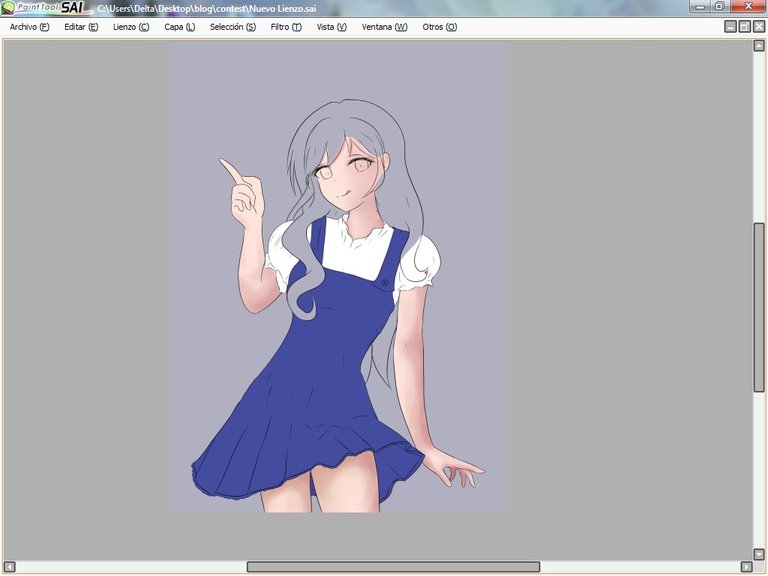Close the Nuevo Lienzo document
Screen dimensions: 768x576
(x=759, y=27)
